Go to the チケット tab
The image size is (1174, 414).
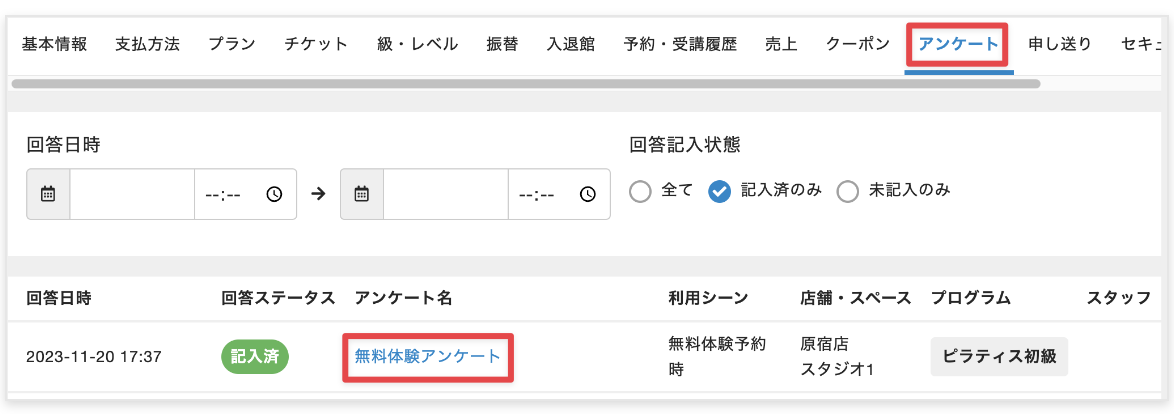[316, 44]
